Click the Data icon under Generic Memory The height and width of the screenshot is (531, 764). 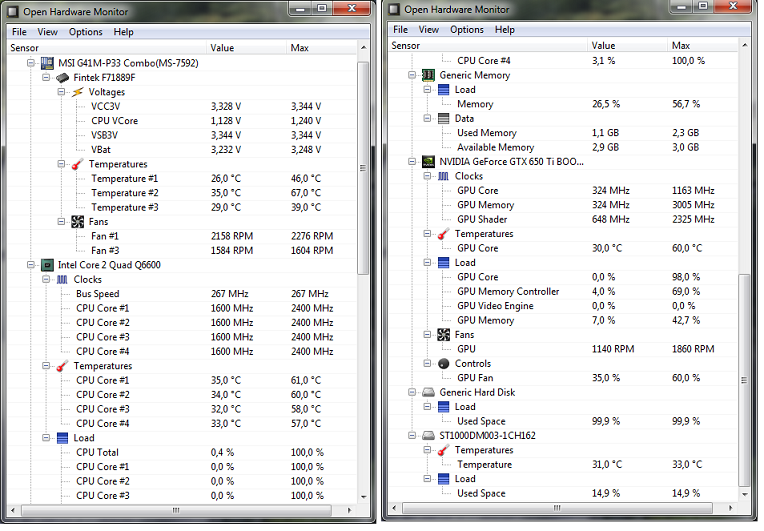[x=443, y=118]
